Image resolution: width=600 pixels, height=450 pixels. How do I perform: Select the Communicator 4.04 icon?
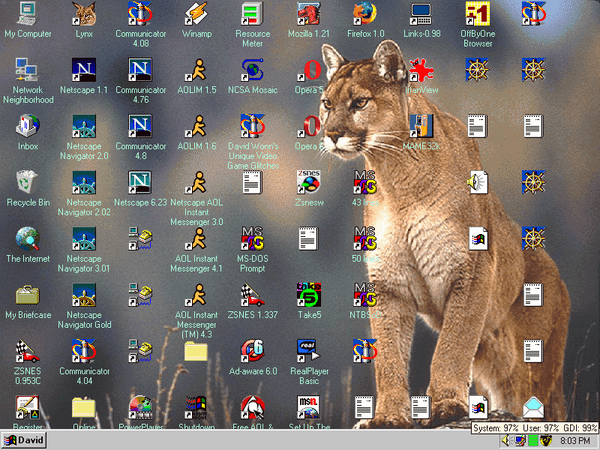click(x=84, y=351)
